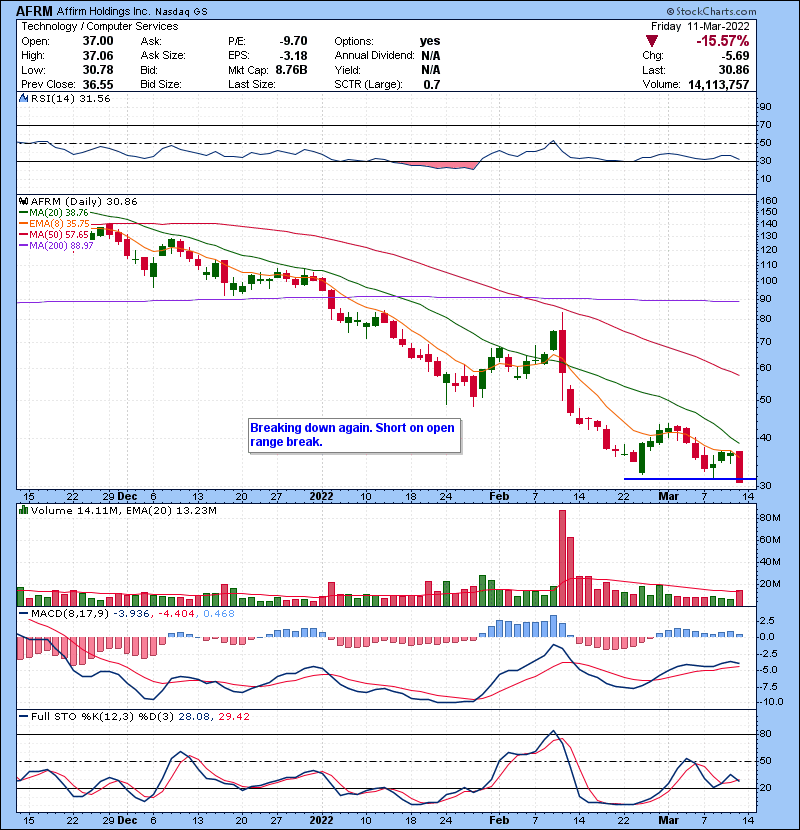Click the Chg value -5.69
Screen dimensions: 800x830
[x=735, y=56]
